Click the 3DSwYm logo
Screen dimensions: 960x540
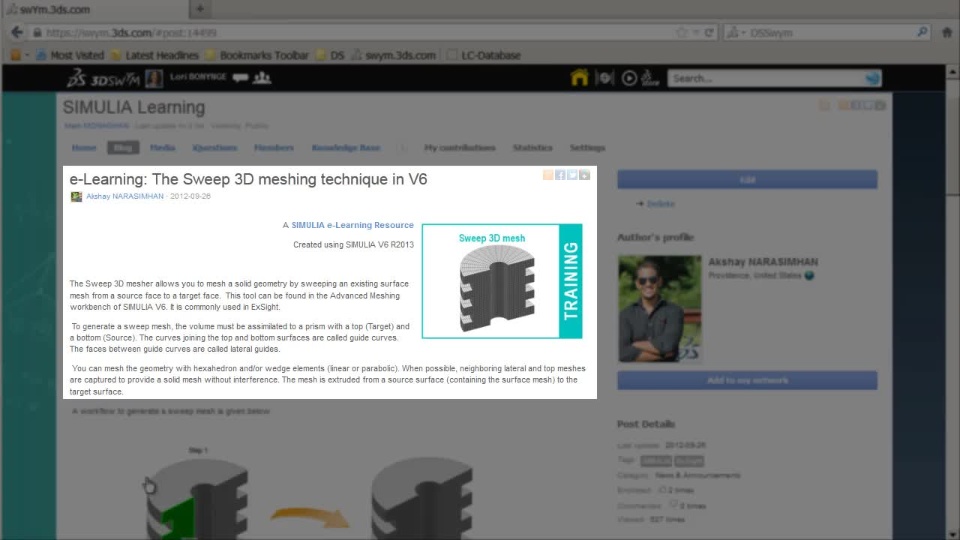point(103,78)
